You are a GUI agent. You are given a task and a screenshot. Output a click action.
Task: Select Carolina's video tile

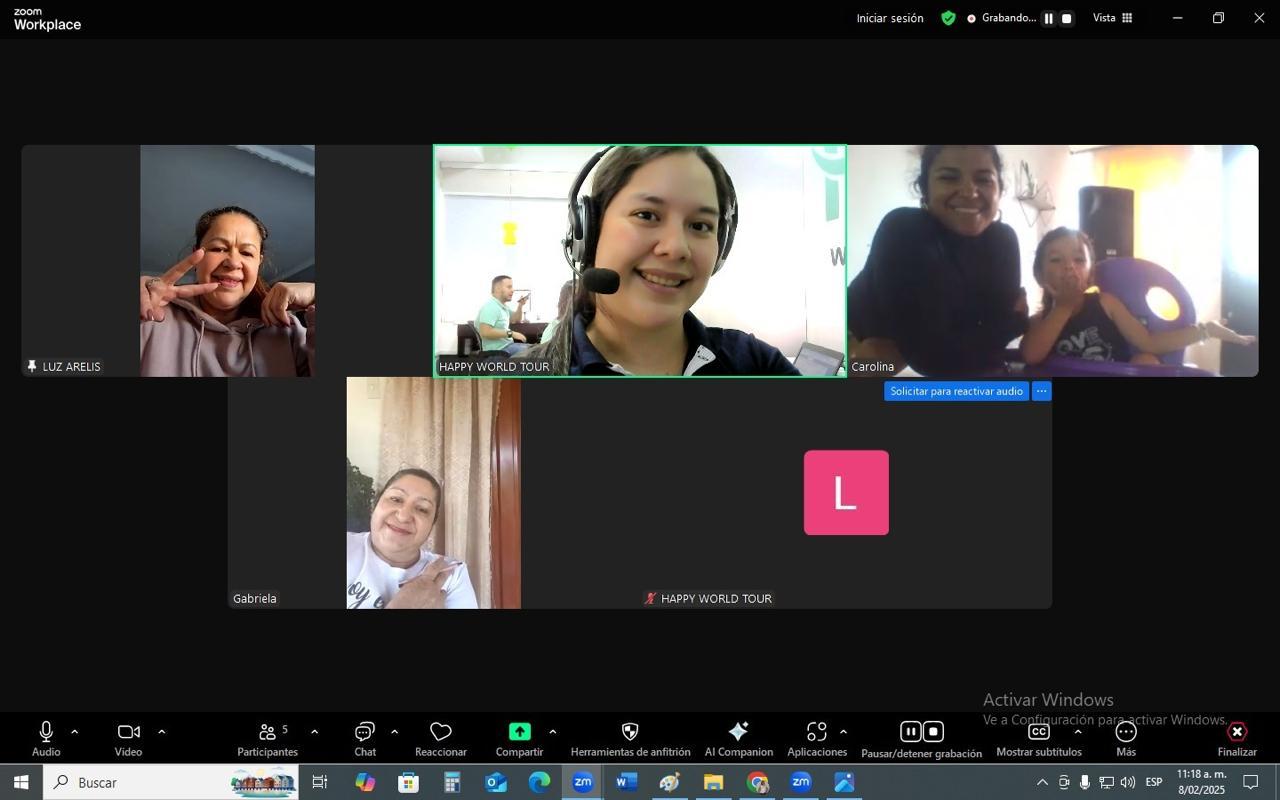[x=1052, y=261]
